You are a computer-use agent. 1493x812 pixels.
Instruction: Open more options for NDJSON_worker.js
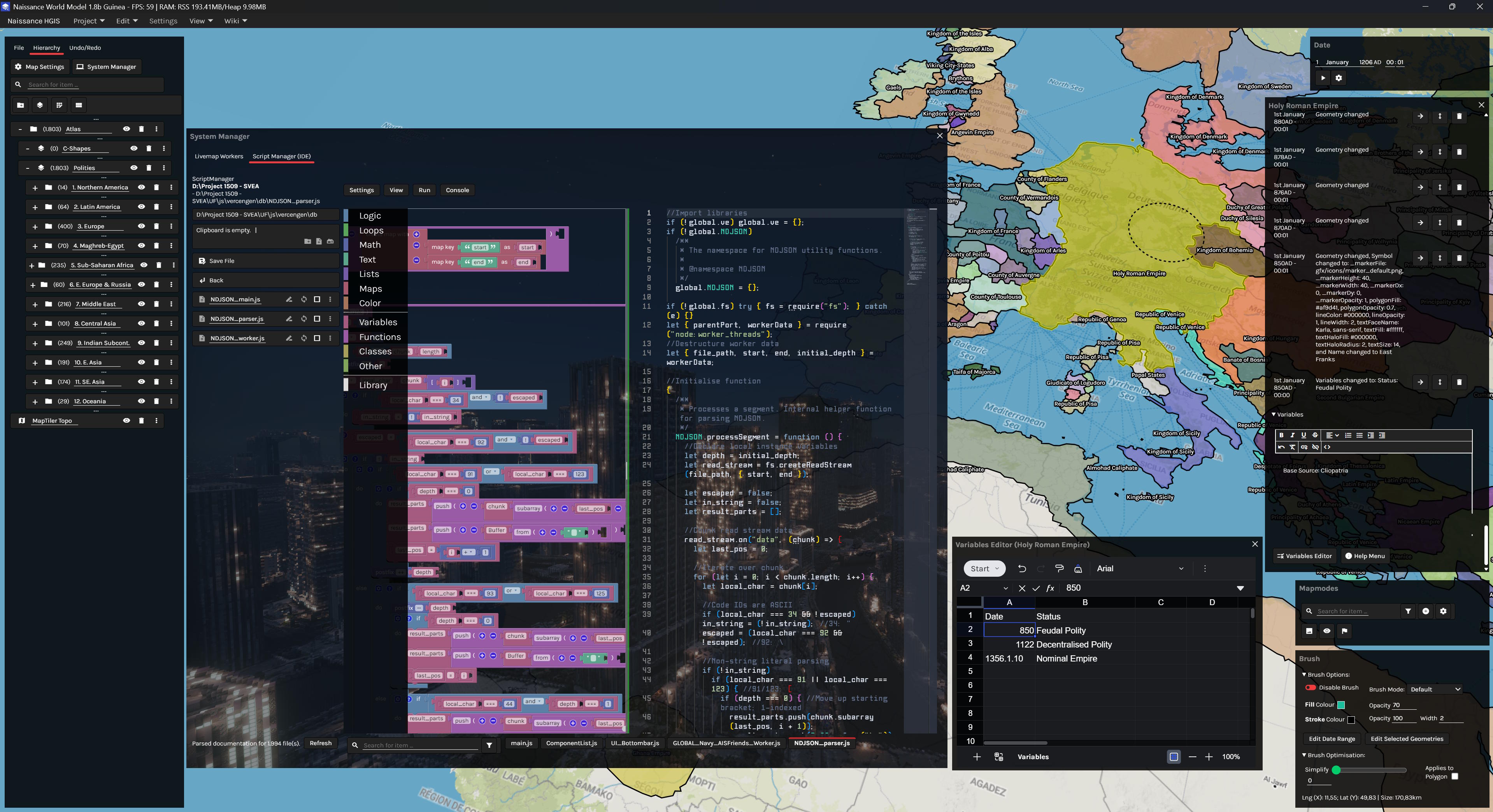[x=330, y=338]
